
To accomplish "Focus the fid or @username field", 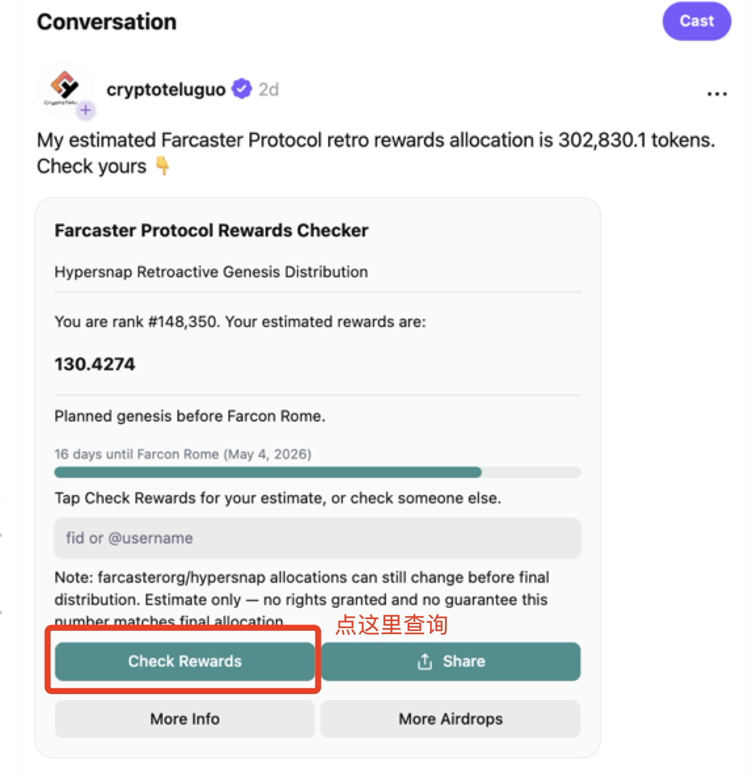I will [318, 538].
